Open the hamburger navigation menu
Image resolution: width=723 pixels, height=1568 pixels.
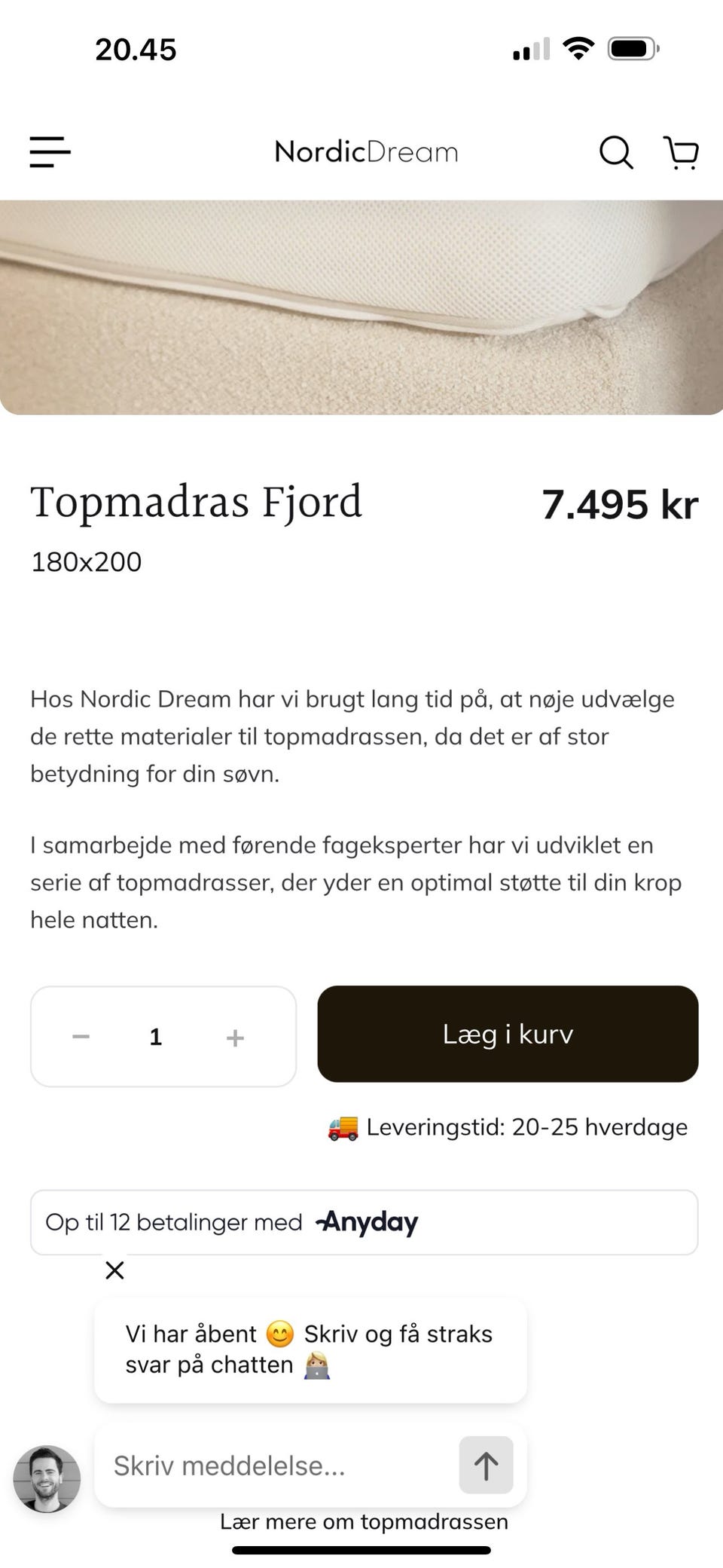tap(50, 151)
